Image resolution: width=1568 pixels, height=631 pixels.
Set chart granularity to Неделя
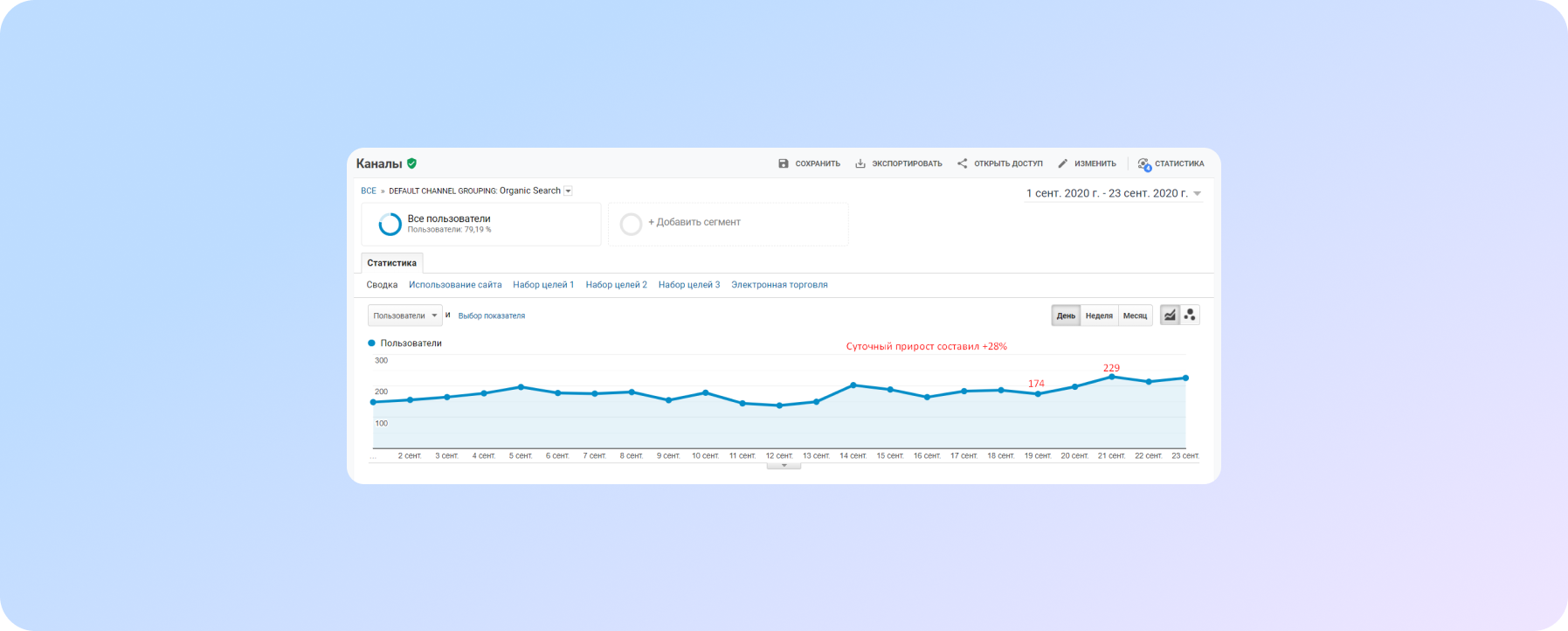[x=1099, y=315]
